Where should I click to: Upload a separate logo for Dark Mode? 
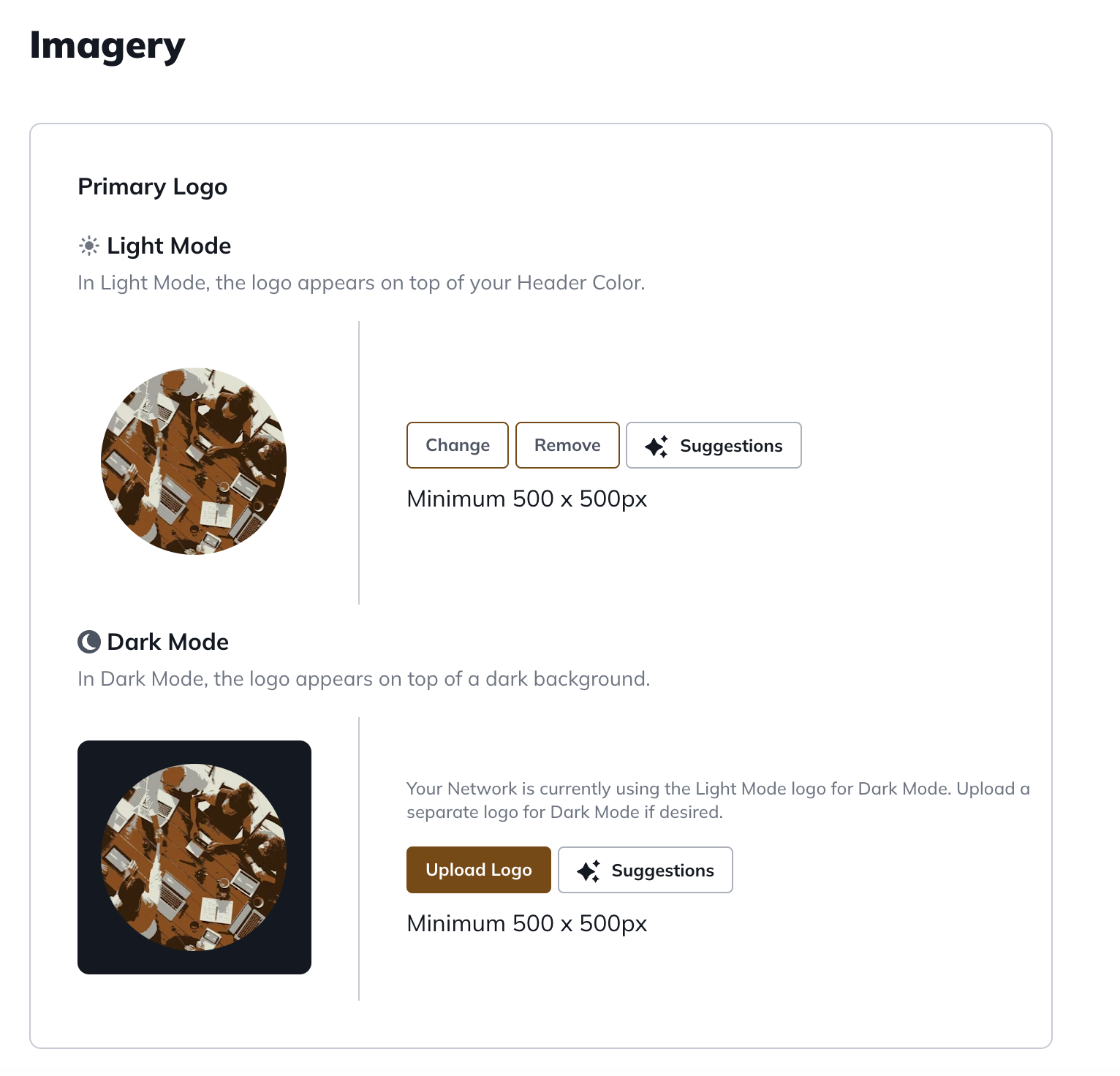pos(478,870)
